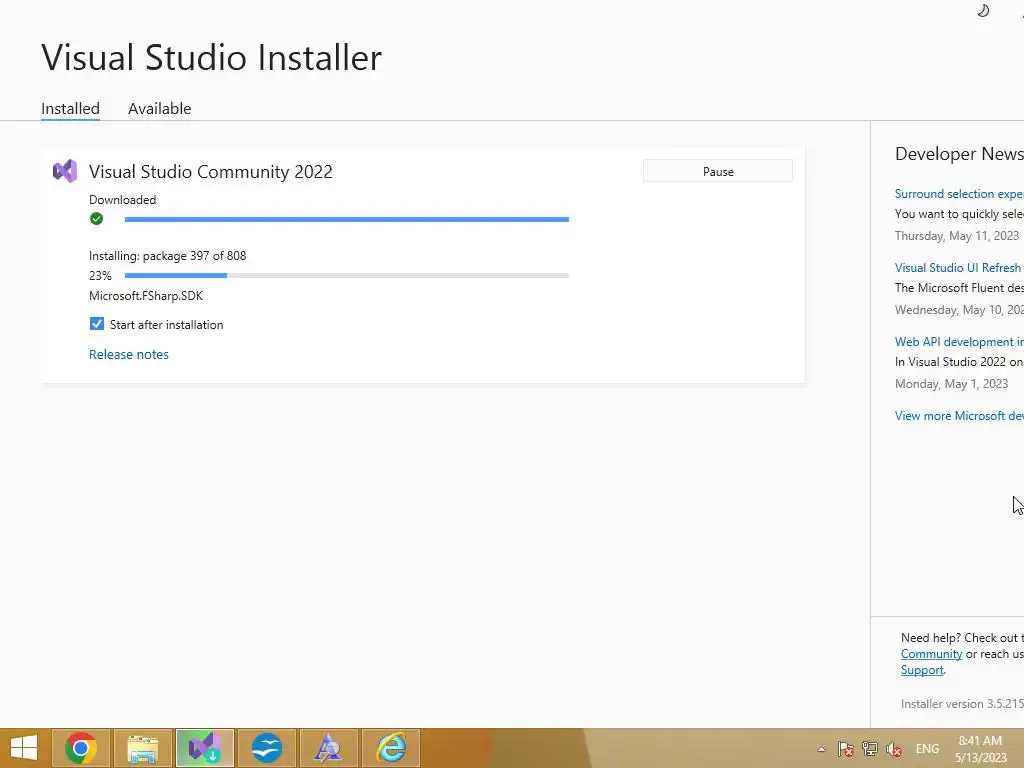This screenshot has width=1024, height=768.
Task: Click the Installer version text
Action: pos(962,704)
